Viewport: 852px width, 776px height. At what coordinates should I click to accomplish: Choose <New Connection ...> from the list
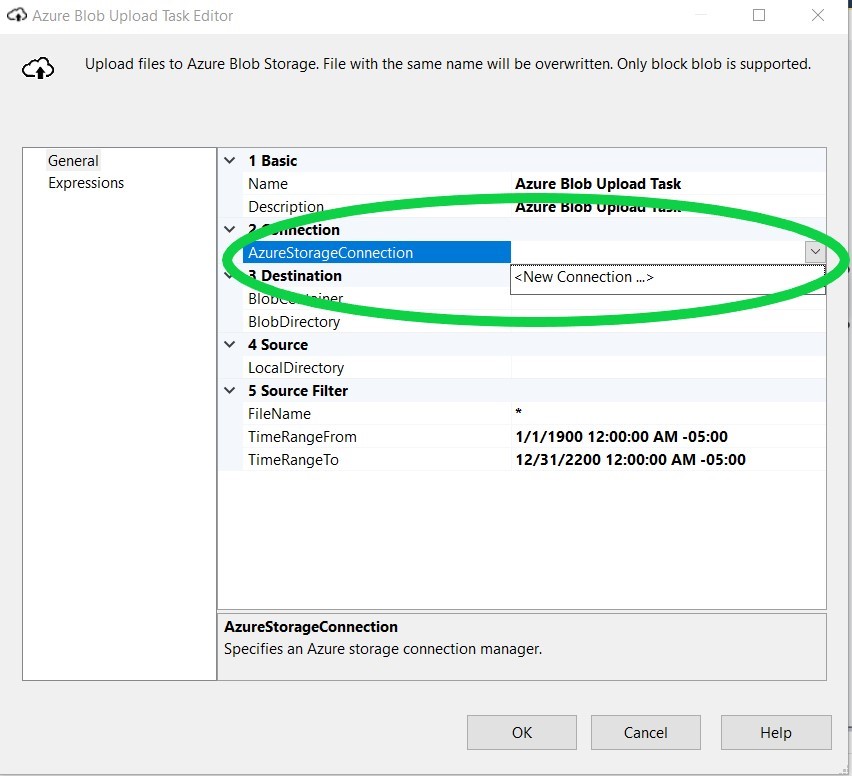[668, 278]
